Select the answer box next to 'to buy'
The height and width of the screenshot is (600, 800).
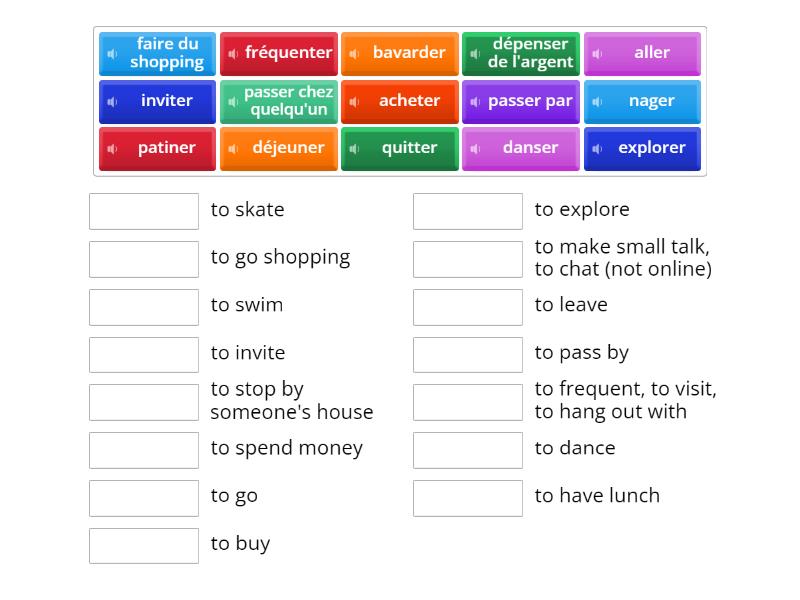(x=144, y=546)
